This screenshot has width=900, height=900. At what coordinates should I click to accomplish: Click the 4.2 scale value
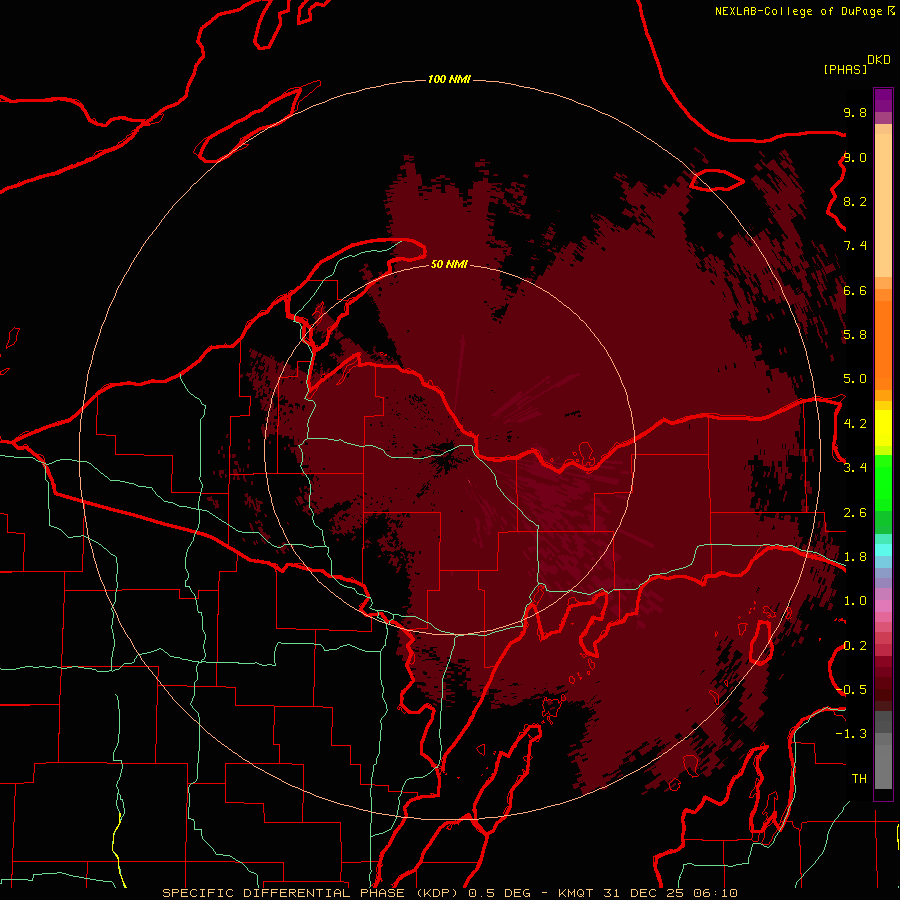click(x=855, y=424)
